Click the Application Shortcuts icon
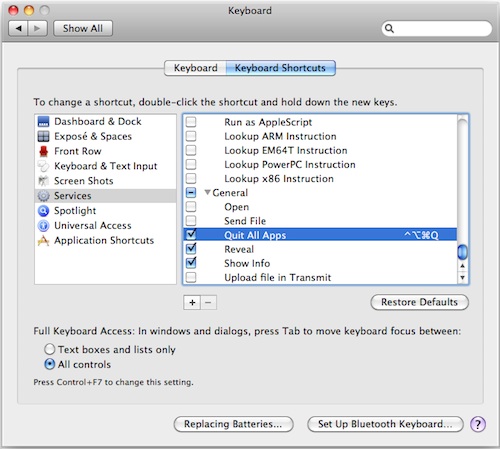The width and height of the screenshot is (500, 449). point(43,240)
